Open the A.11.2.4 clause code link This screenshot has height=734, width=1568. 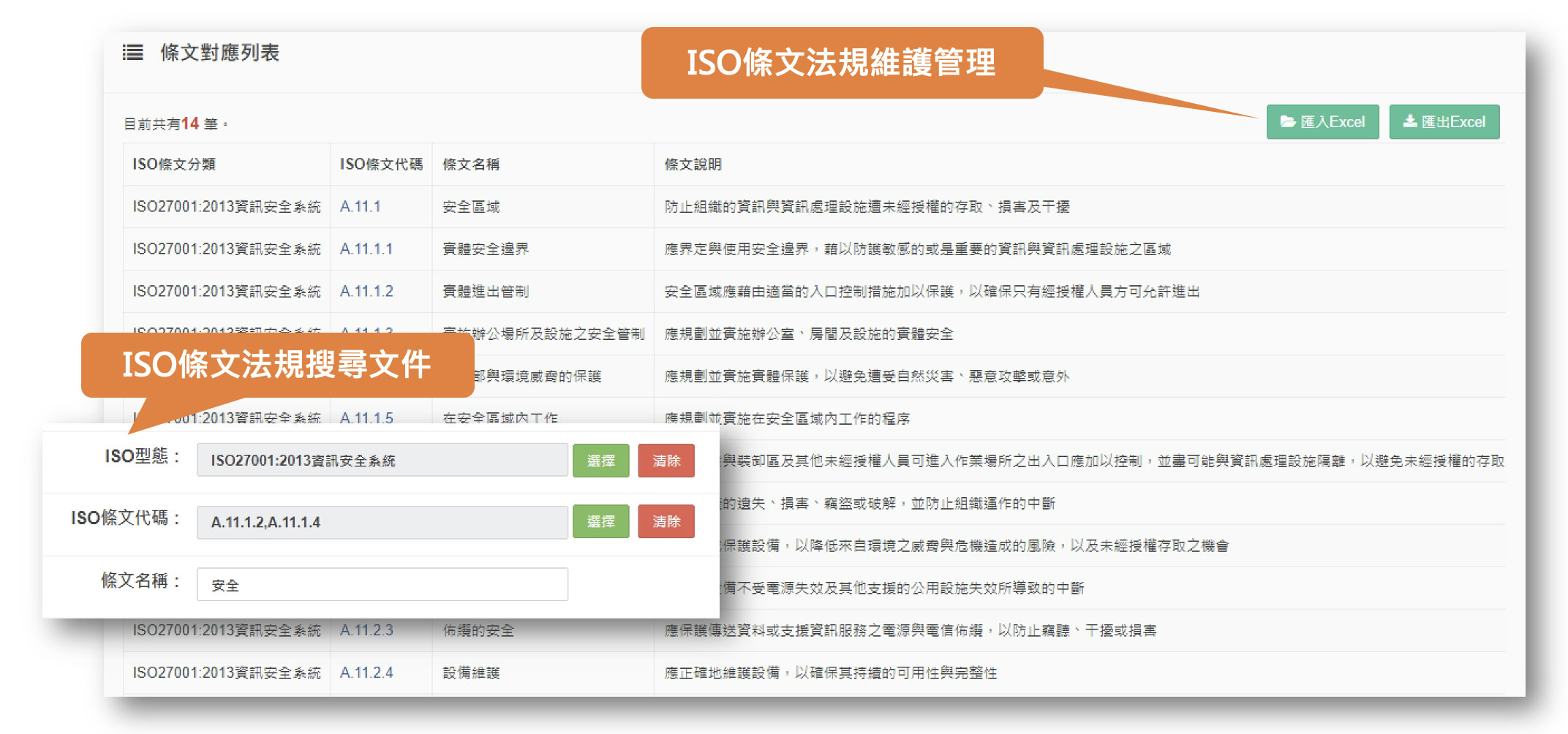(366, 673)
